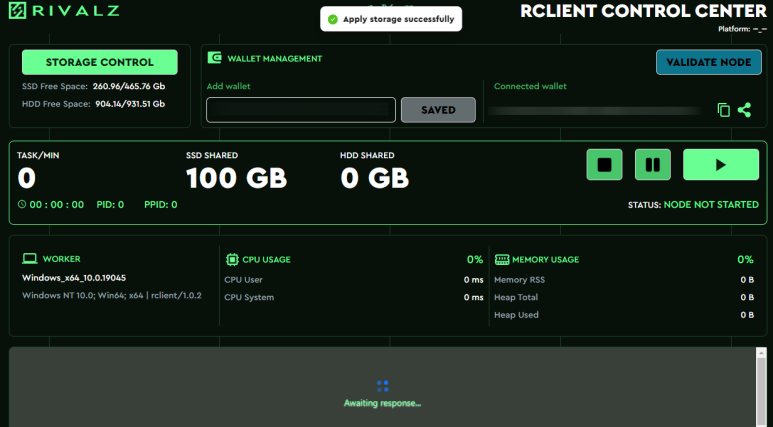Viewport: 773px width, 427px height.
Task: Click the 'Platform:' label
Action: click(734, 29)
